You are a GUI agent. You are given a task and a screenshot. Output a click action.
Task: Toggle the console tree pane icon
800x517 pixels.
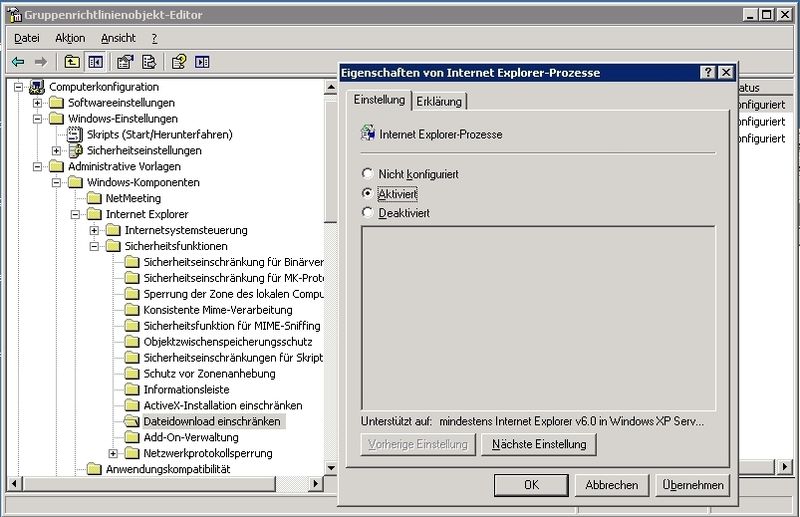[x=95, y=62]
